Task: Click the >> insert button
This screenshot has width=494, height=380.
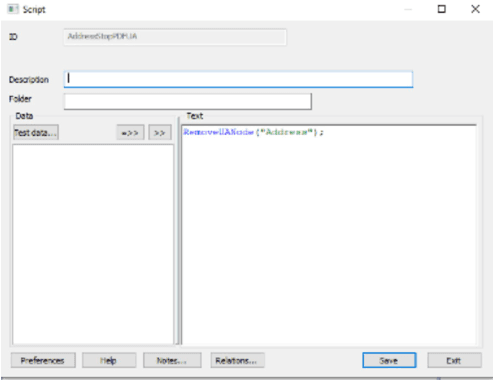Action: tap(160, 133)
